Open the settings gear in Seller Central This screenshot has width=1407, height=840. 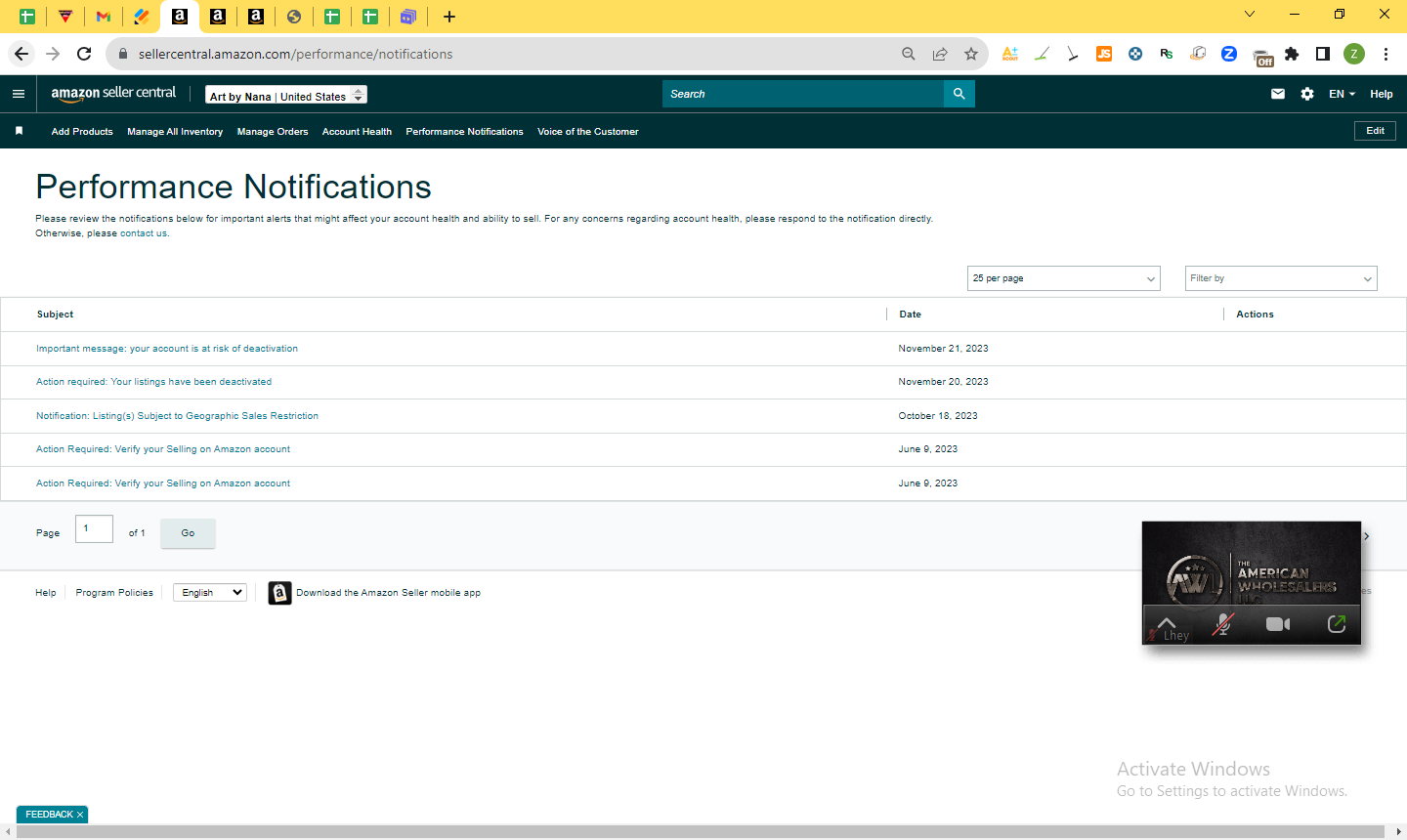(1307, 94)
